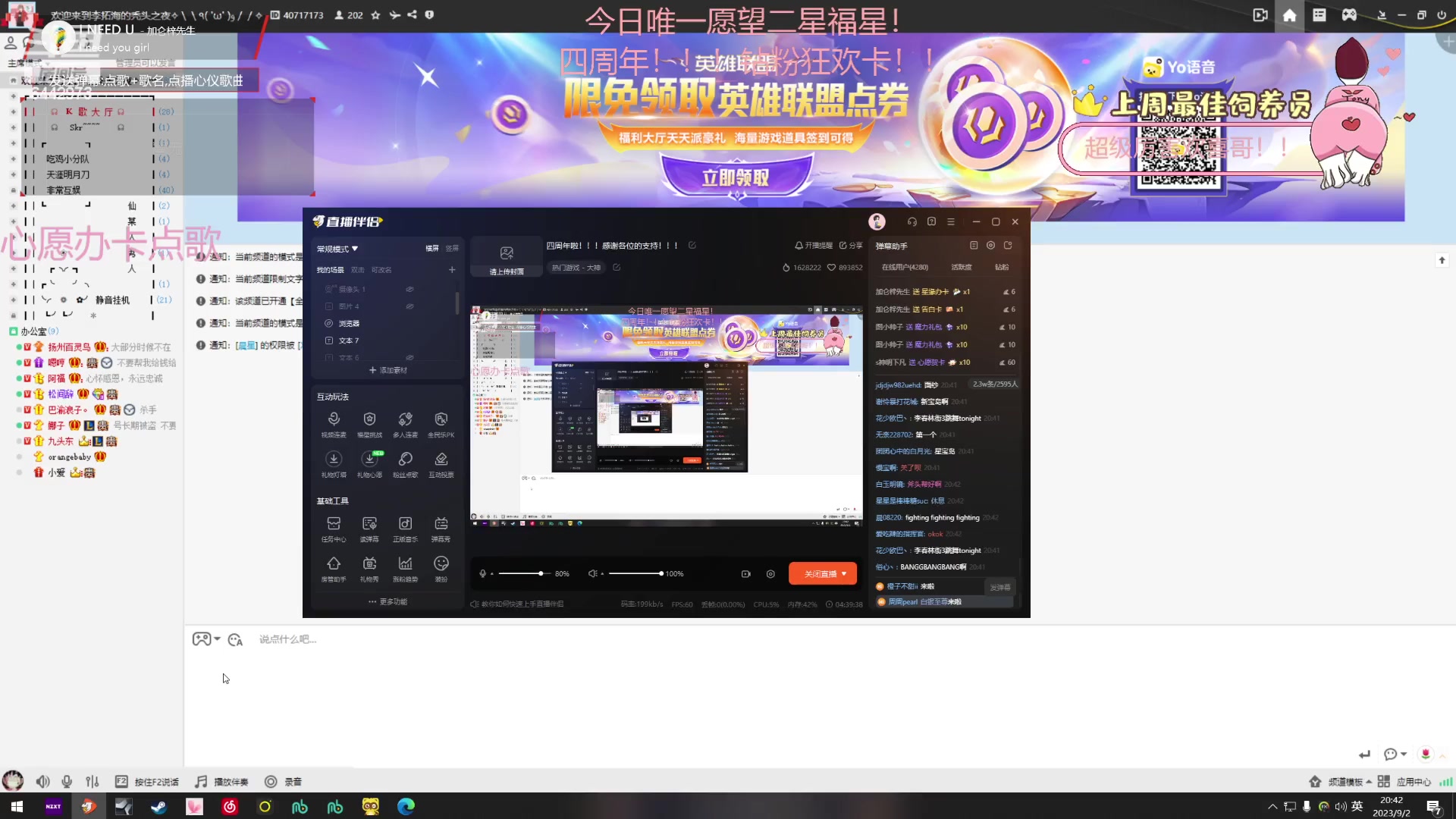
Task: Toggle visibility of 图片 4 source
Action: [409, 306]
